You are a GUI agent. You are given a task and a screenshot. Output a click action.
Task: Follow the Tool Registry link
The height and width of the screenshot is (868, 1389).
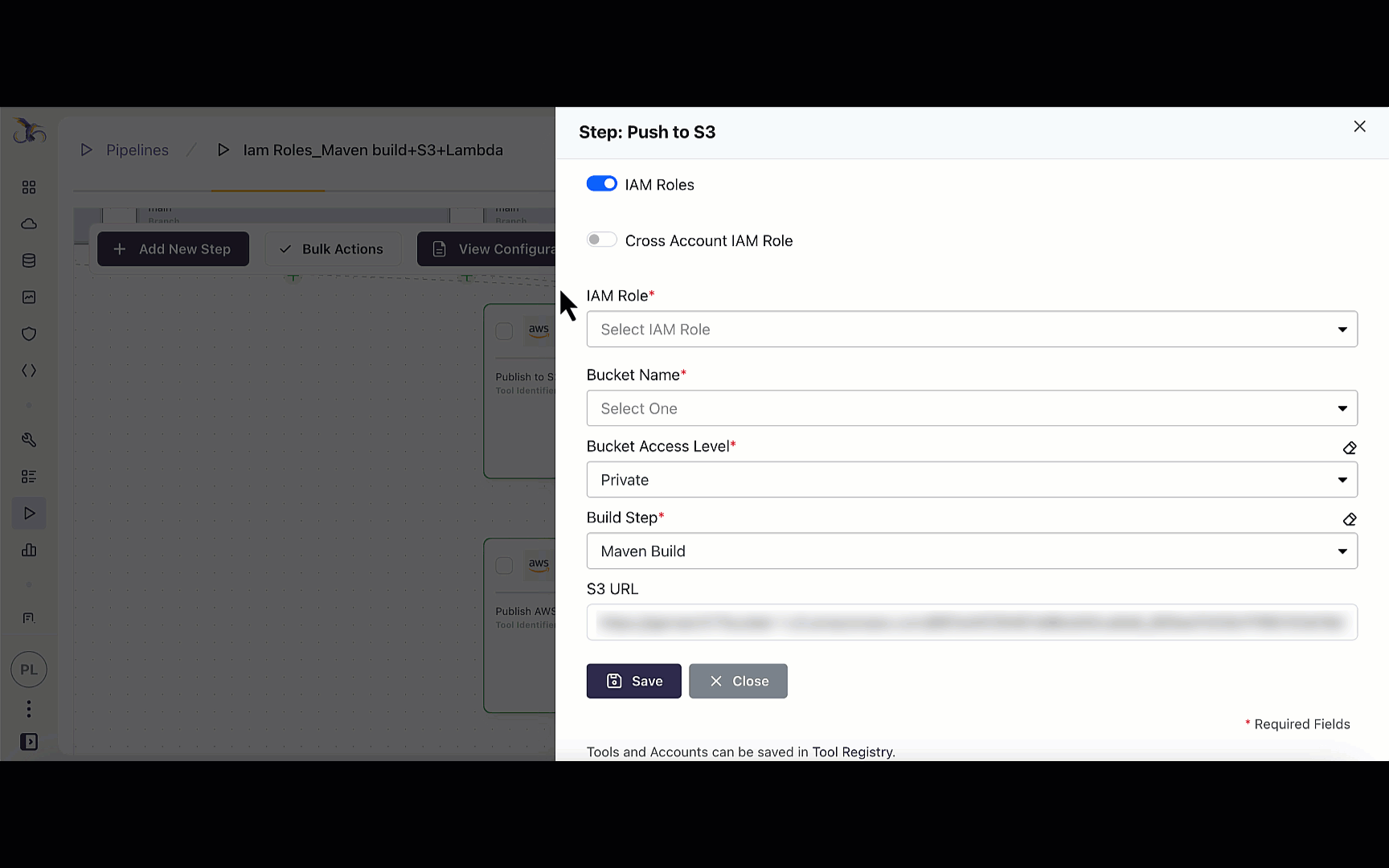(852, 752)
